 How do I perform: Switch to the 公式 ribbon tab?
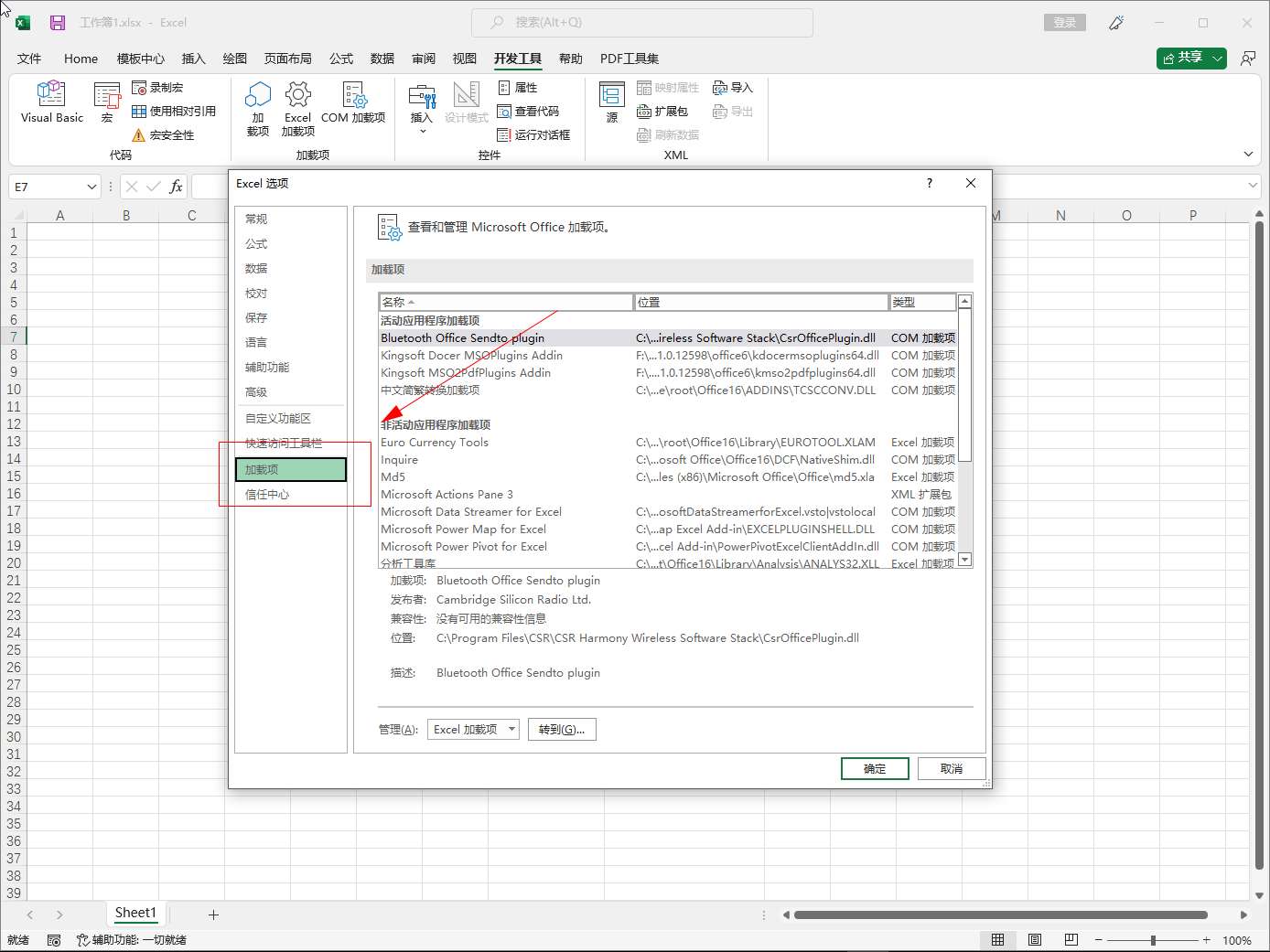(341, 59)
